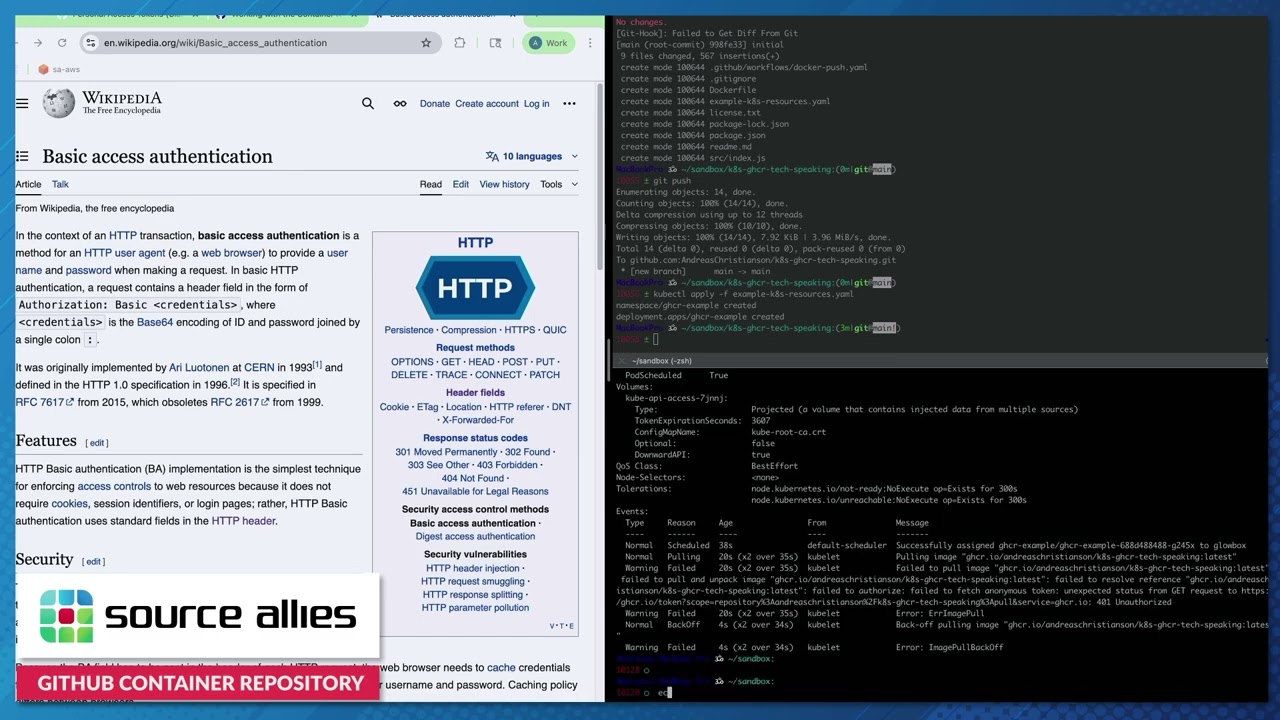Open the Base64 link in the article
The image size is (1280, 720).
[x=155, y=322]
